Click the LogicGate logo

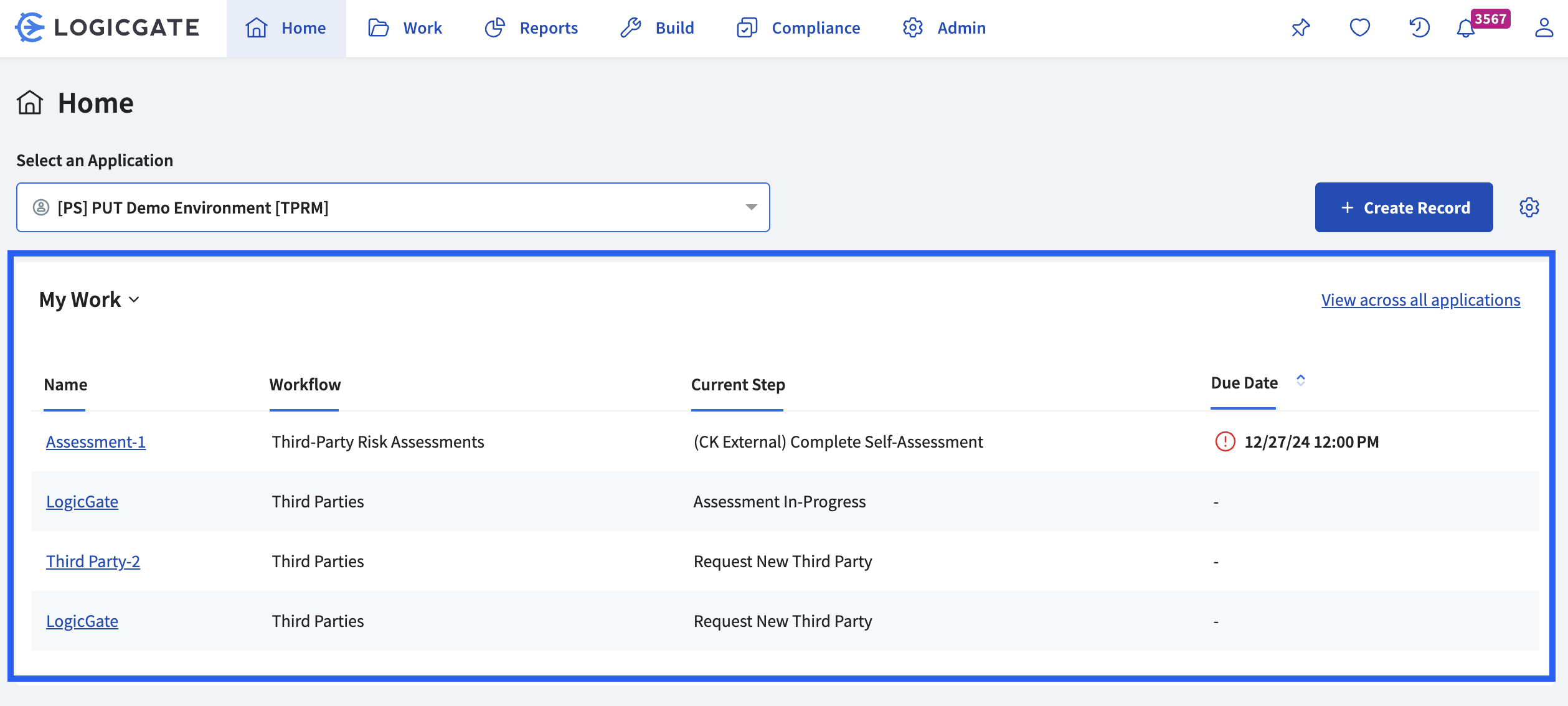(x=107, y=27)
